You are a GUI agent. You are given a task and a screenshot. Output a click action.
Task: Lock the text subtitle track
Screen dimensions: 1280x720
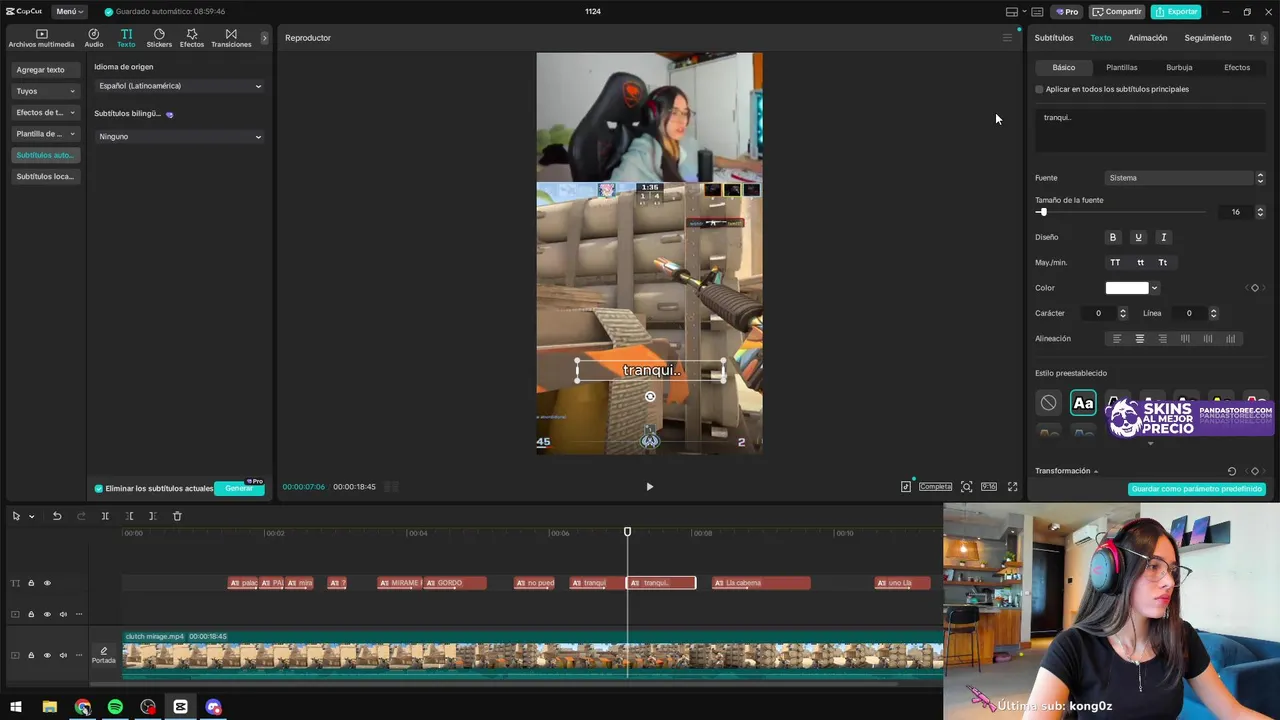click(31, 583)
